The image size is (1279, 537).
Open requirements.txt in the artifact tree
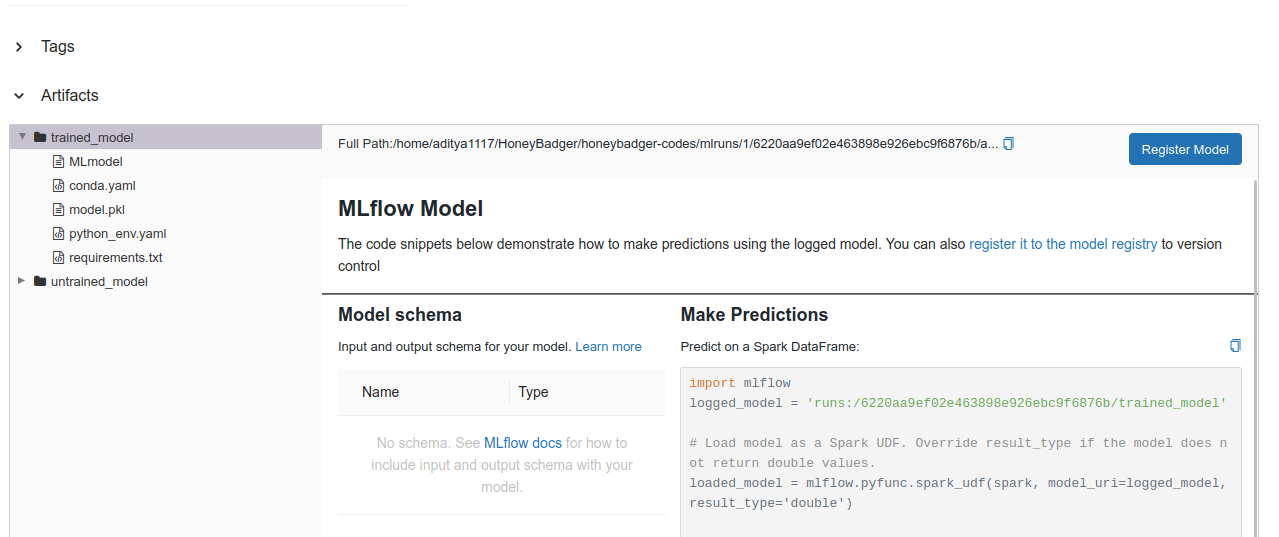click(115, 257)
